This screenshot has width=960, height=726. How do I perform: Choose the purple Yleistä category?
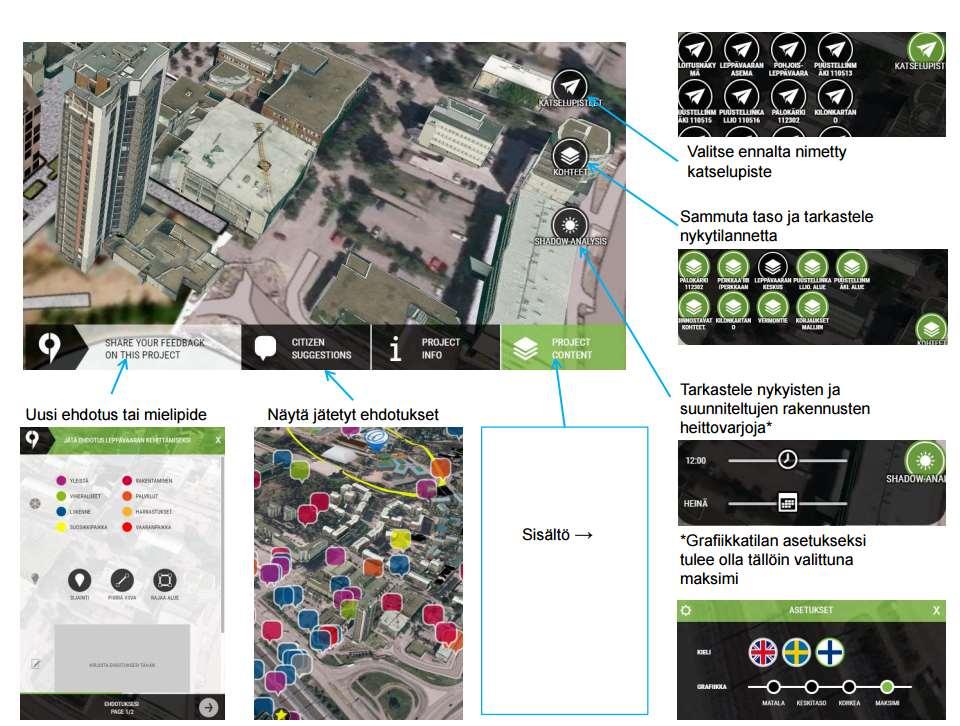point(61,481)
